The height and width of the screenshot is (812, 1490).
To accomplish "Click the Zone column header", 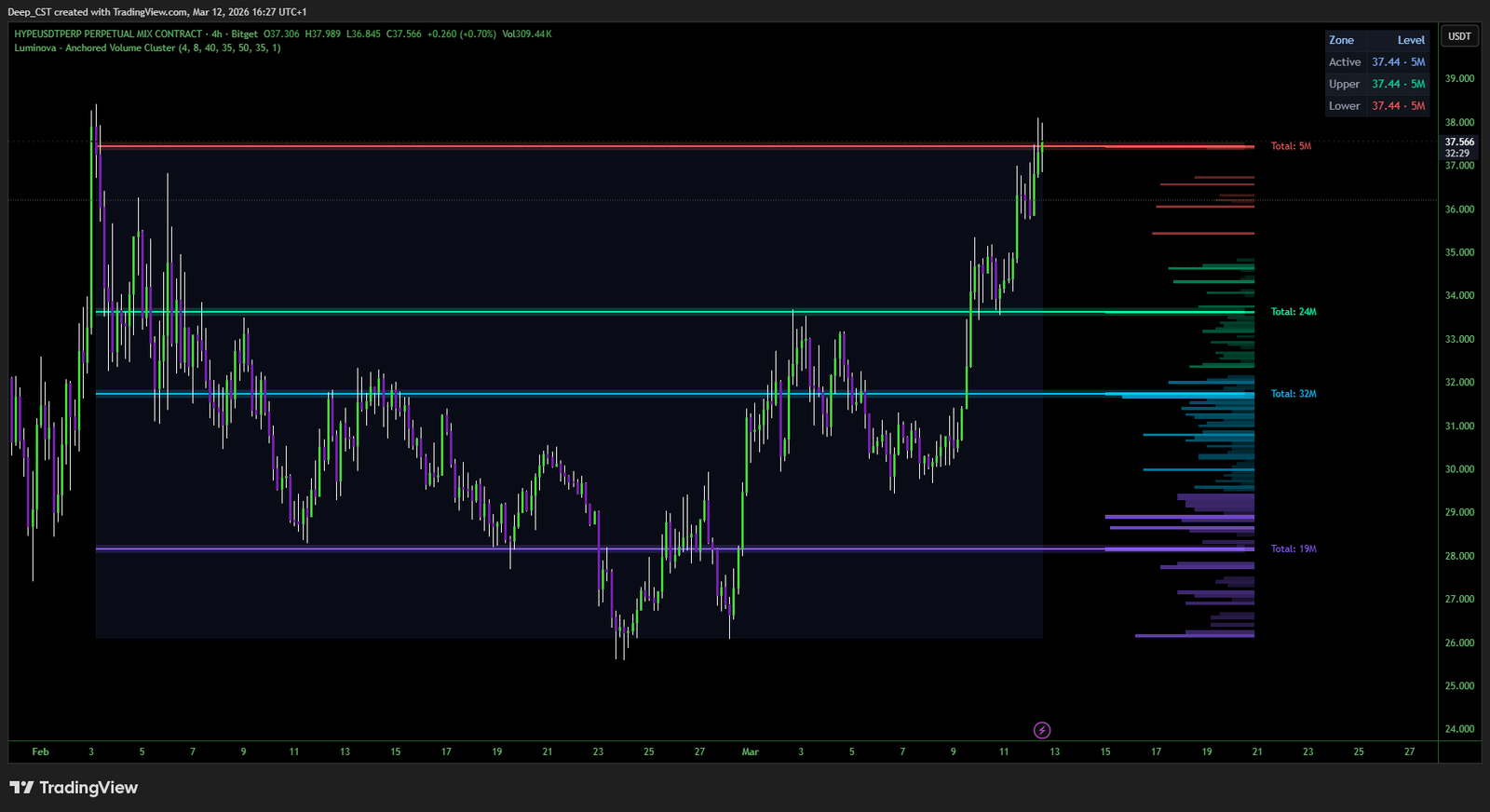I will (x=1341, y=40).
